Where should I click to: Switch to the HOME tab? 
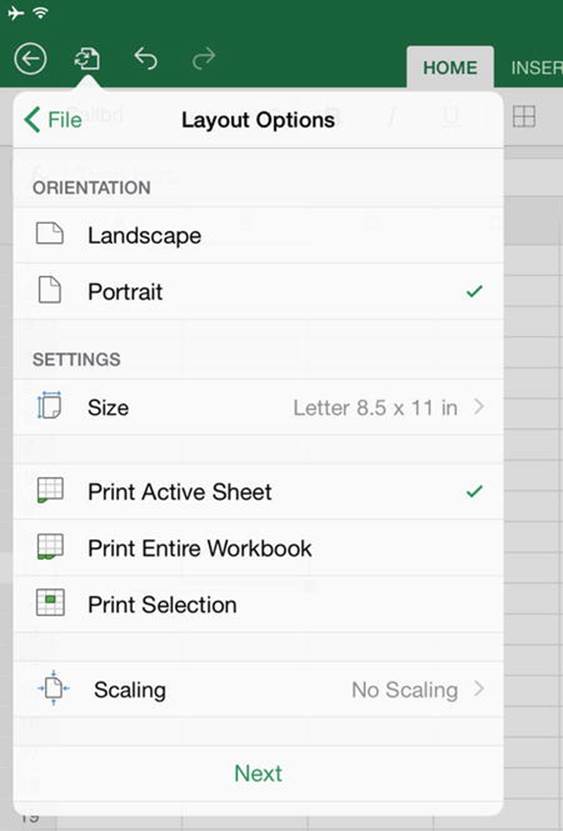pyautogui.click(x=450, y=67)
